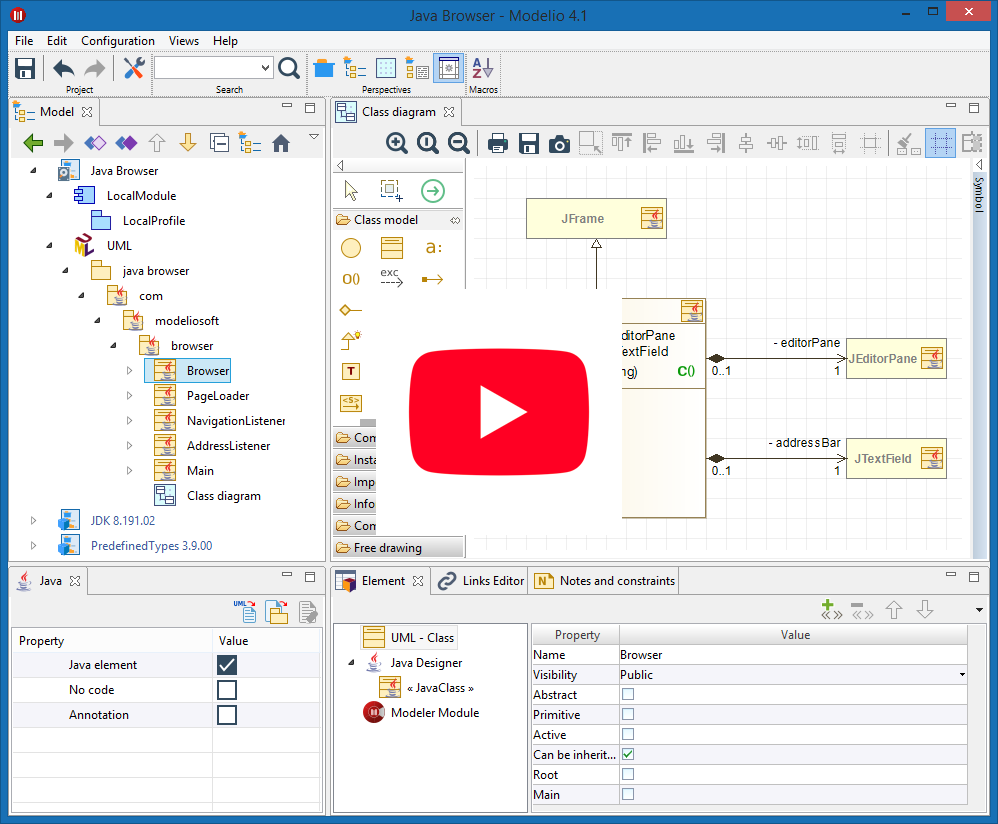Select the Modeler Module entry

tap(421, 713)
